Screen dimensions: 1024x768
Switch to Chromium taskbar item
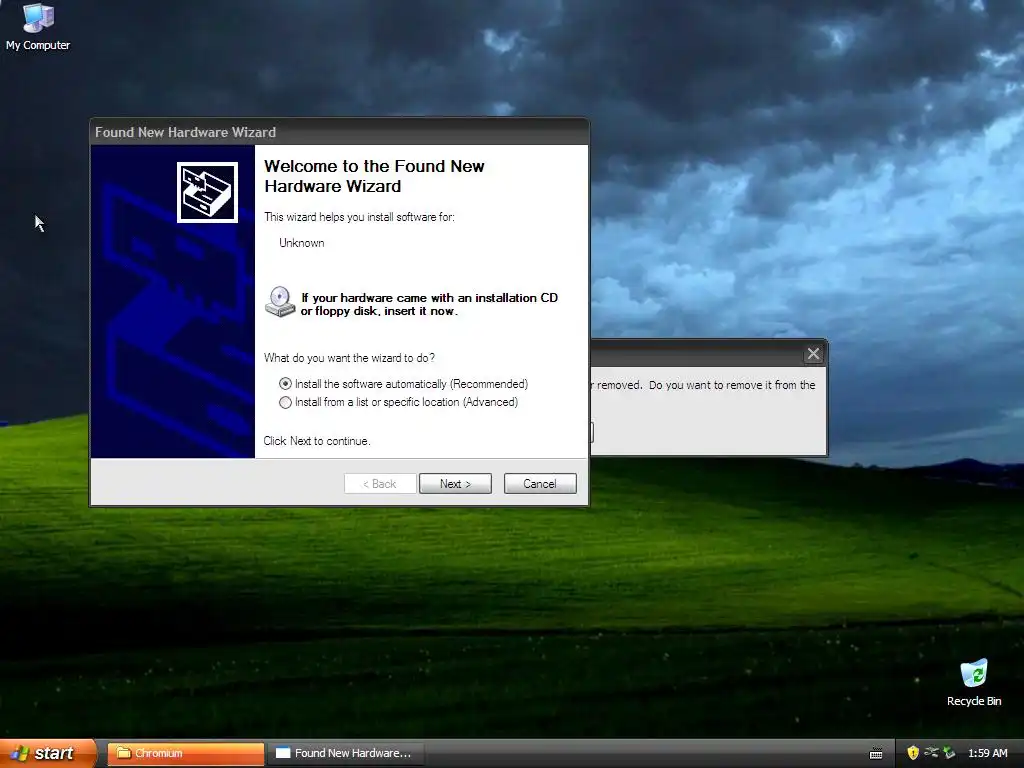click(x=185, y=753)
